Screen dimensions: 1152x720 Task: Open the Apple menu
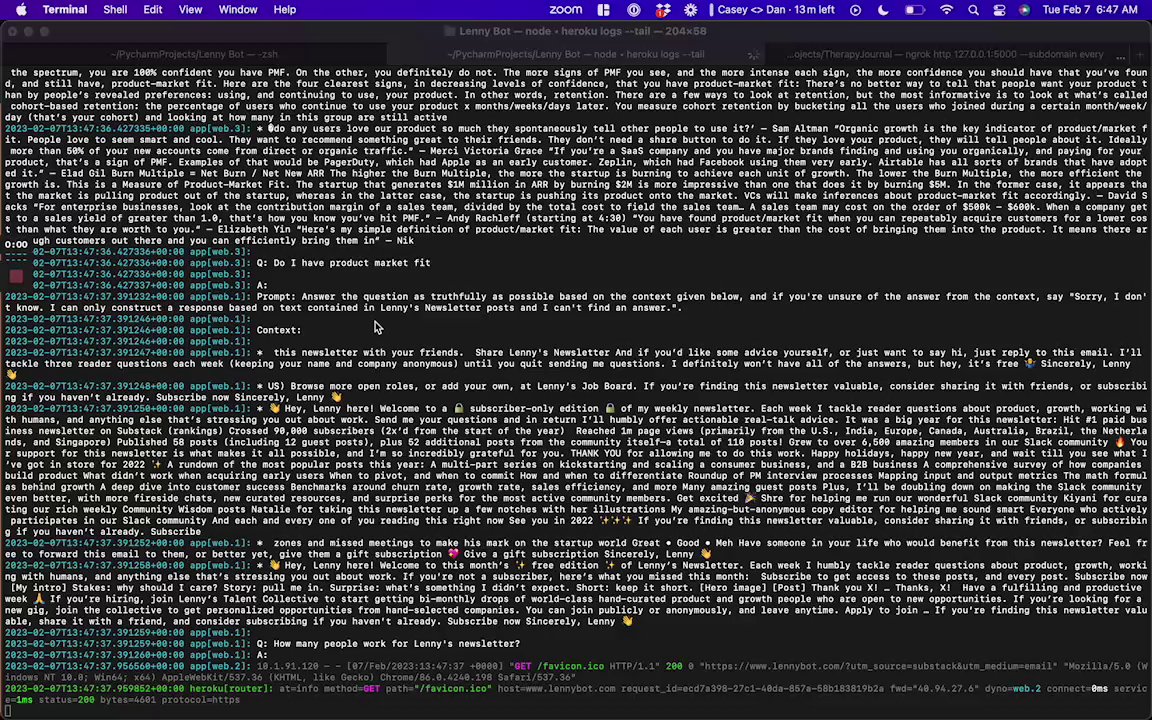tap(21, 10)
